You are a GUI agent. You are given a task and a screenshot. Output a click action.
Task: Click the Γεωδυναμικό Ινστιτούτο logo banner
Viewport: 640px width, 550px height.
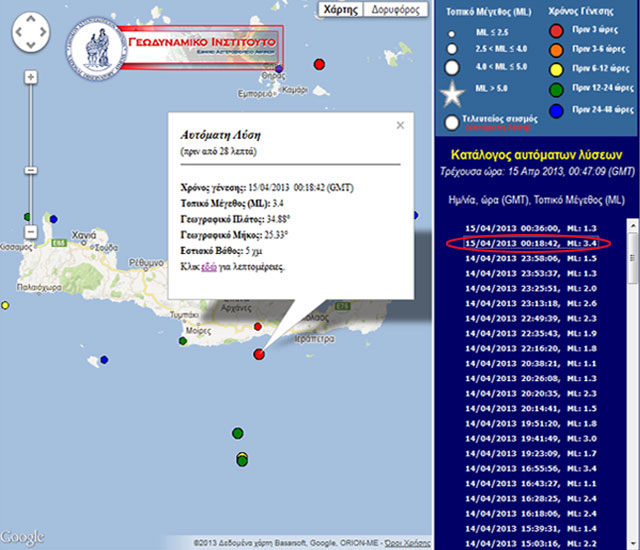tap(175, 47)
